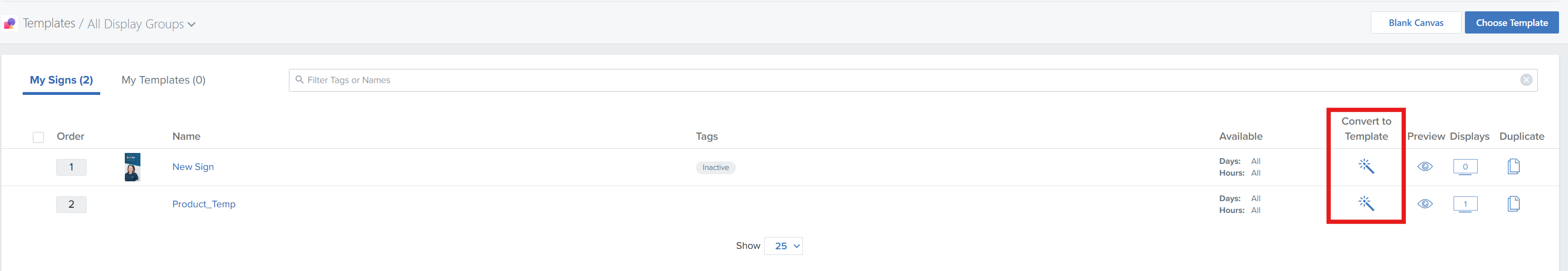Open Displays monitor icon for Product_Temp

[x=1465, y=203]
